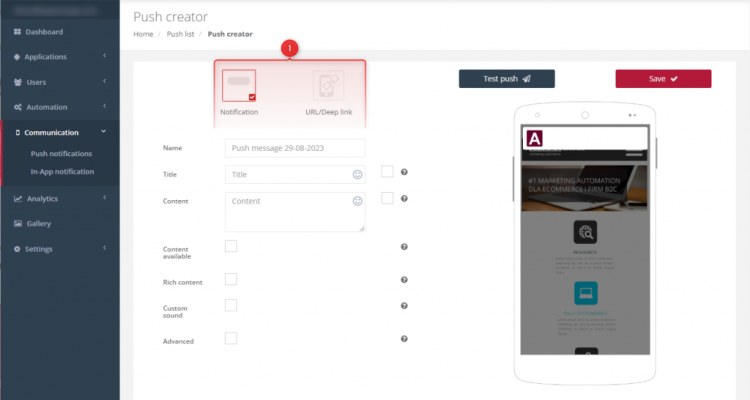
Task: Click into the Name input field
Action: [295, 148]
